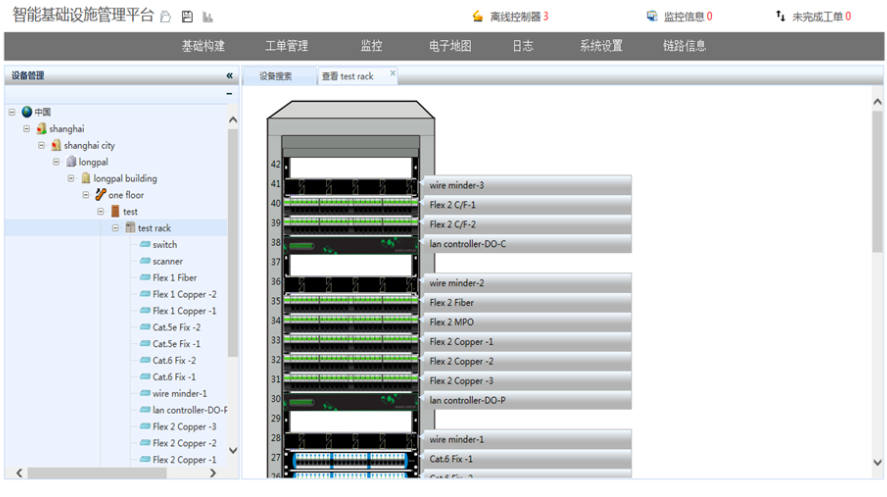Switch to the 设备搜索 tab
The width and height of the screenshot is (887, 497).
click(x=275, y=76)
